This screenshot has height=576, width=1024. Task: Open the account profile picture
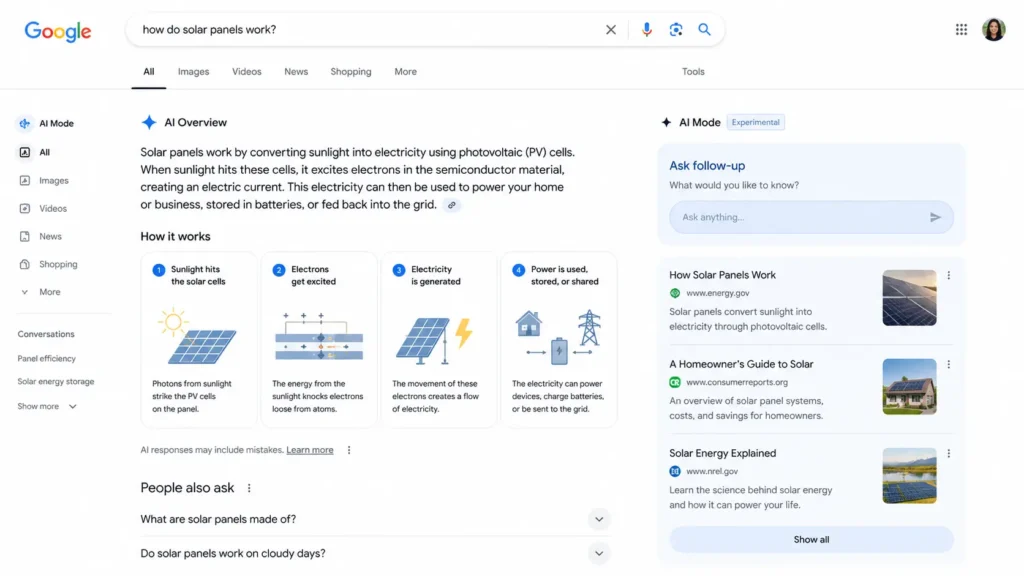tap(993, 29)
